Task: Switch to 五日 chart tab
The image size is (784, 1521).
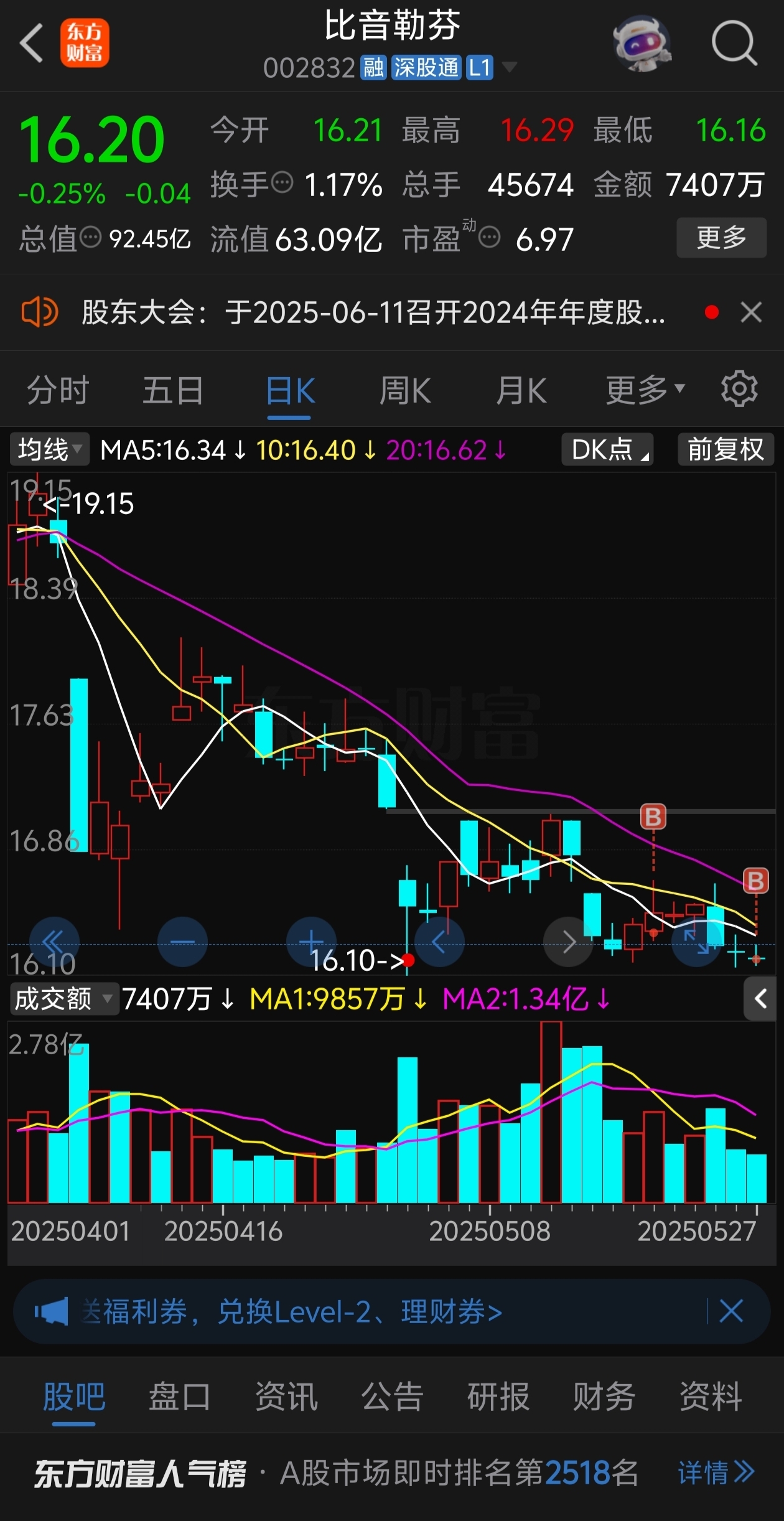Action: [173, 390]
